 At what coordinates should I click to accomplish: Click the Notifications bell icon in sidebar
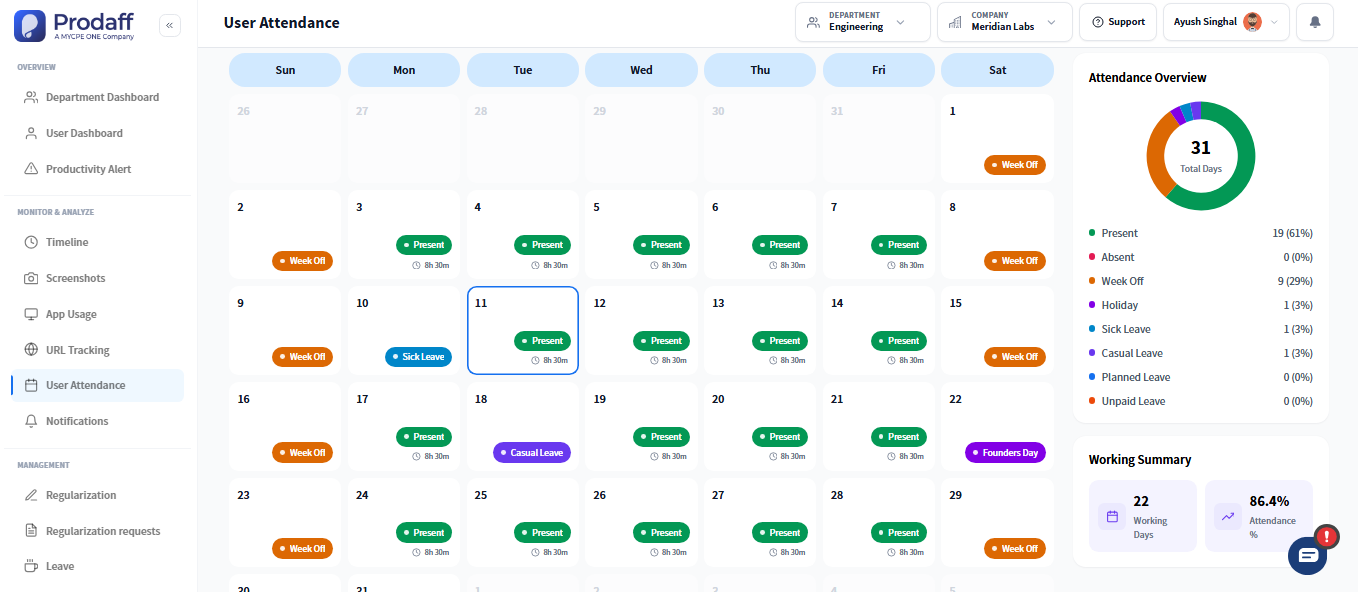[31, 421]
